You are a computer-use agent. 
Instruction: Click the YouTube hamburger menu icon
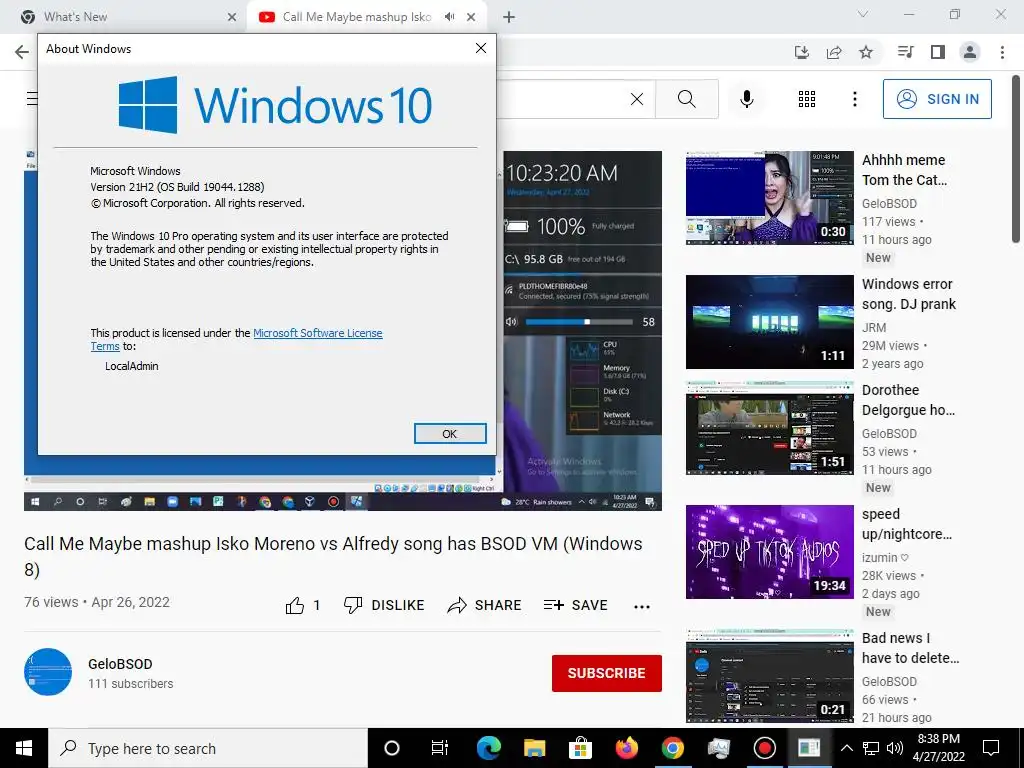(31, 99)
